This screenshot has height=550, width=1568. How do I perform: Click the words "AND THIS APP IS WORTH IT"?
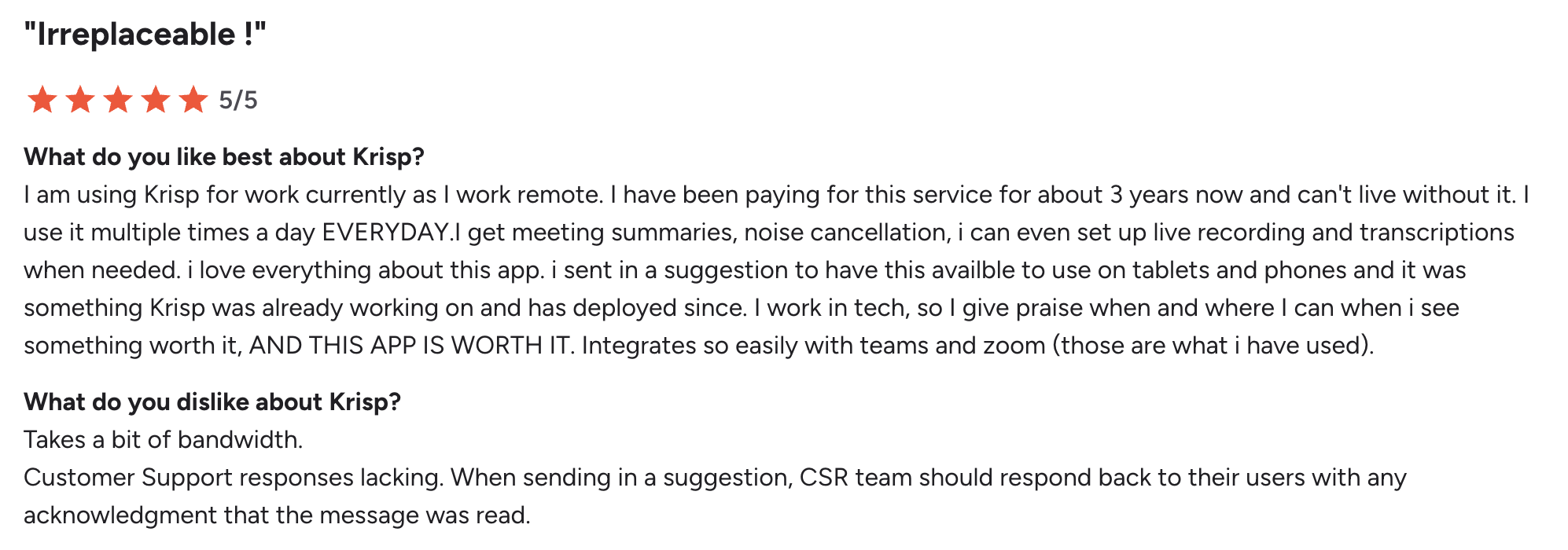coord(409,346)
